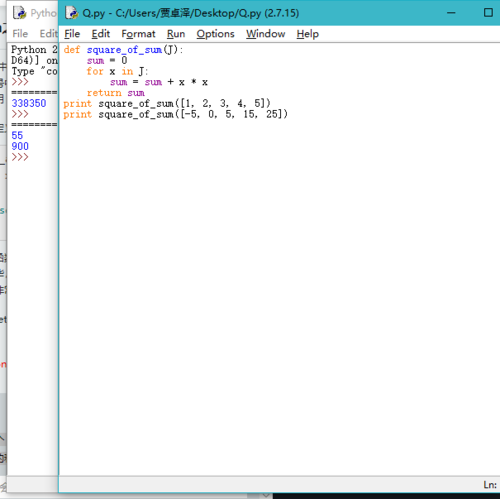The width and height of the screenshot is (500, 499).
Task: Click the Q.py title bar text
Action: [190, 13]
